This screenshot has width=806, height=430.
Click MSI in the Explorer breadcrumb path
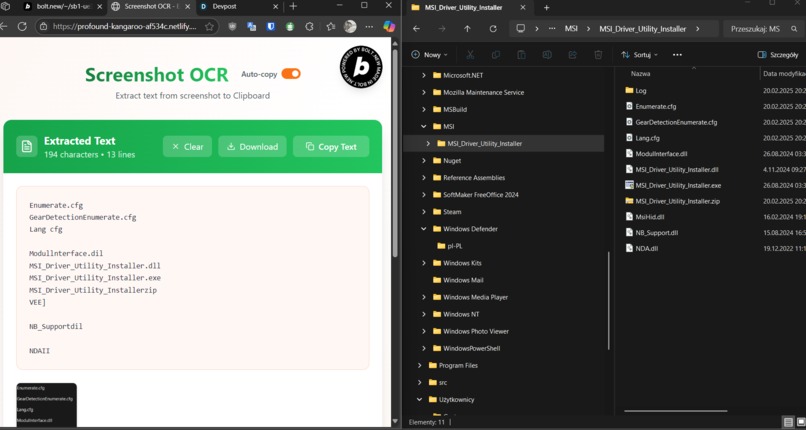571,29
